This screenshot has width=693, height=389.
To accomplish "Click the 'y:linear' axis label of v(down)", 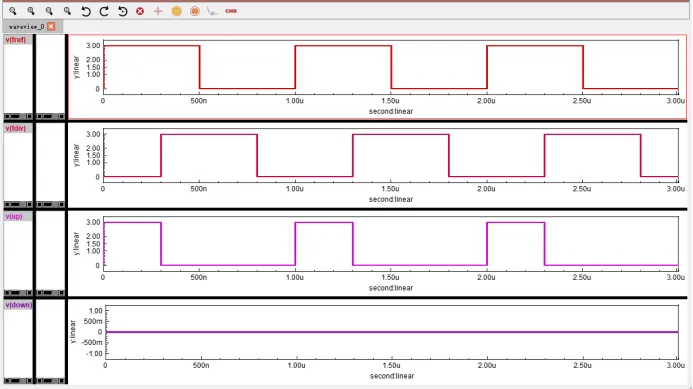I will pos(73,332).
